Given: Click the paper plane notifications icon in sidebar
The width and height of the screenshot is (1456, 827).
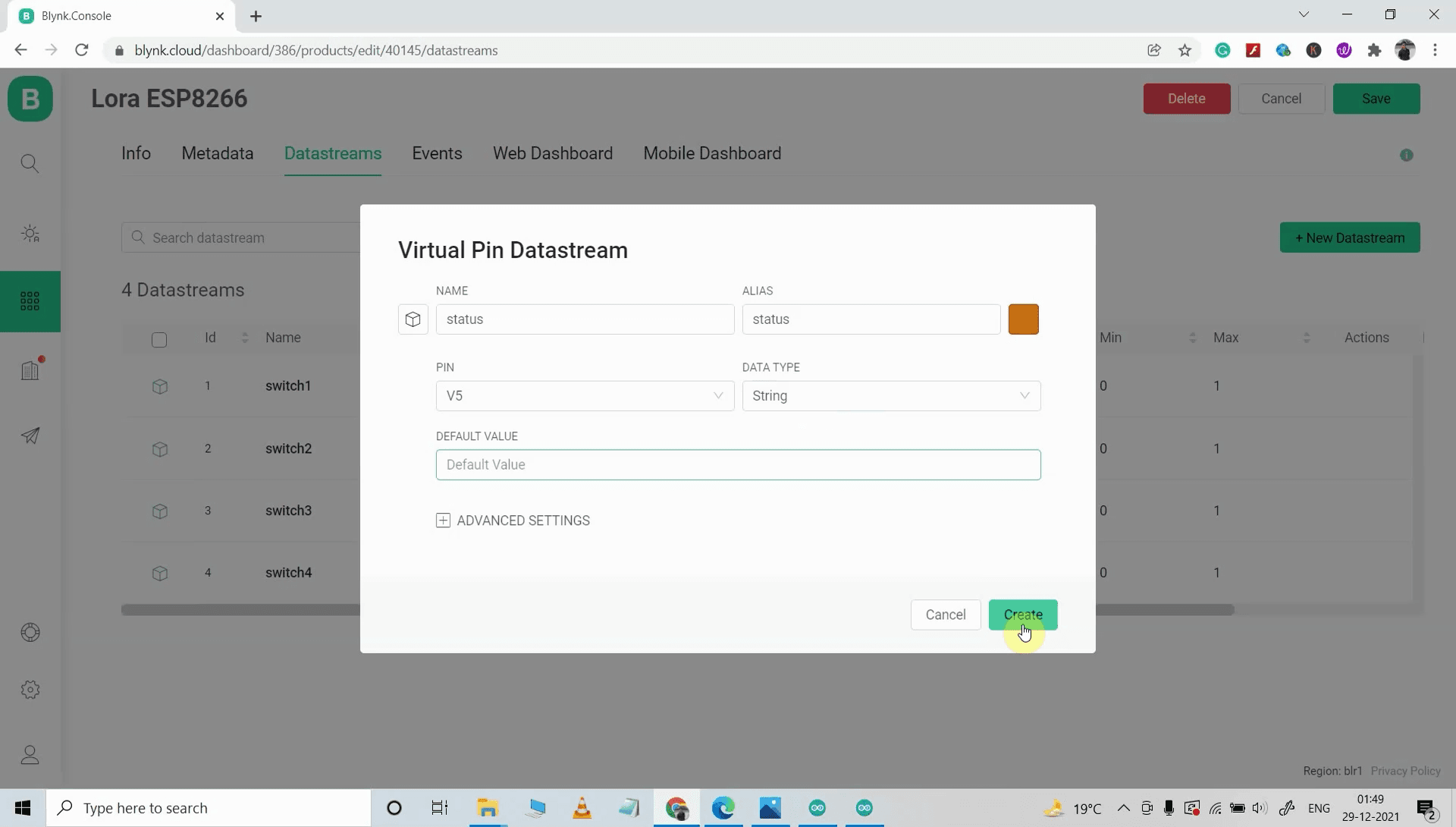Looking at the screenshot, I should (x=30, y=436).
